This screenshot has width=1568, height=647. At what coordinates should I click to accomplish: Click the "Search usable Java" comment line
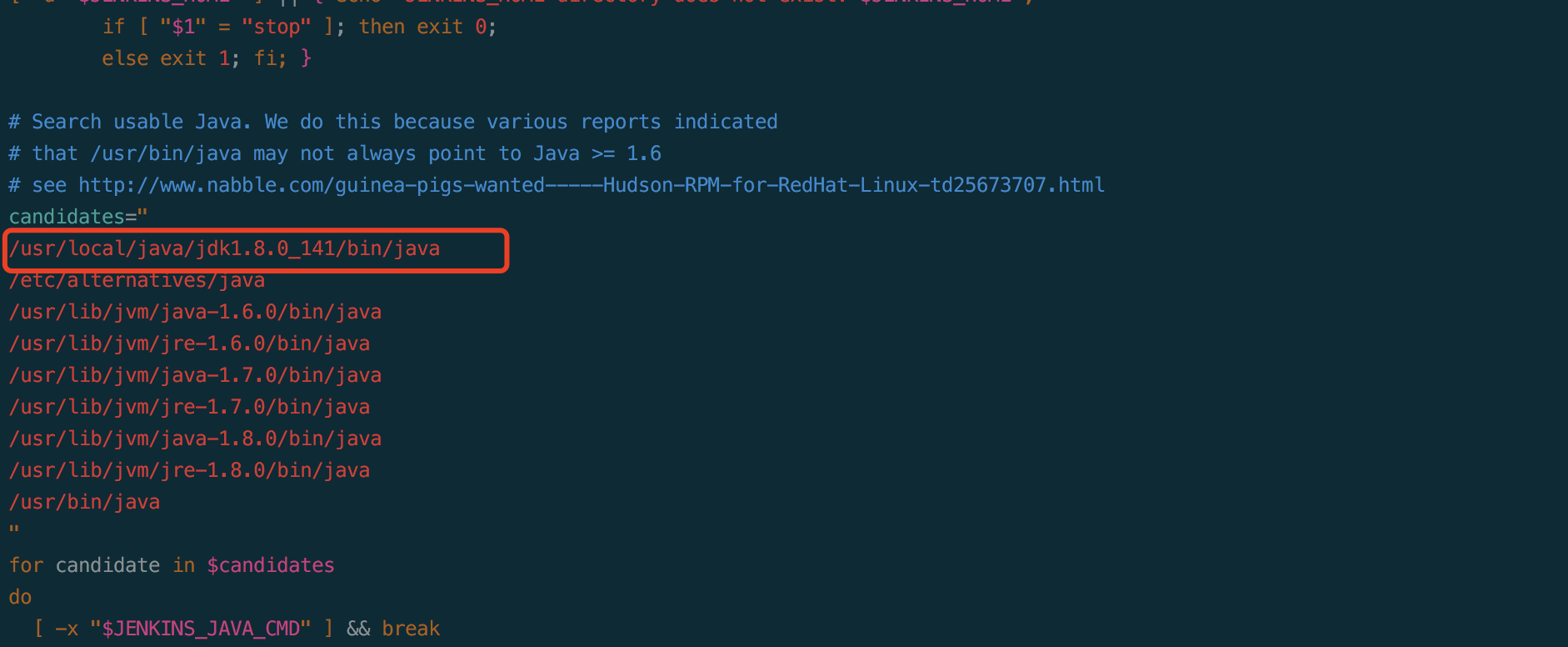coord(392,122)
